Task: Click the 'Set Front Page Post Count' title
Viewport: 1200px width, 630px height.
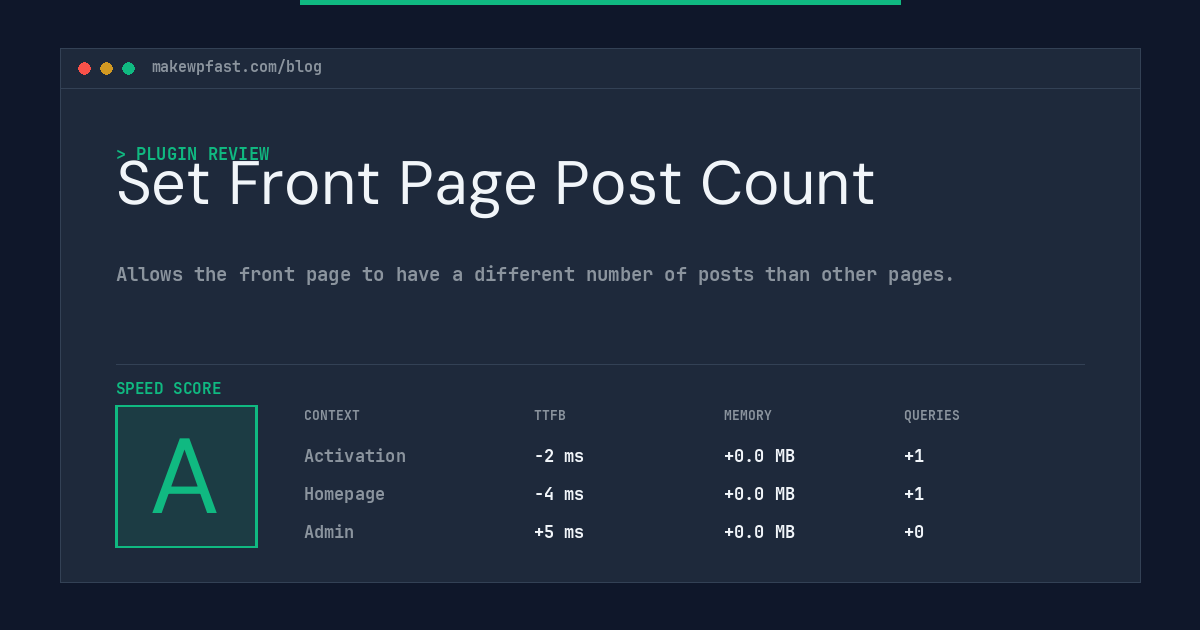Action: [496, 185]
